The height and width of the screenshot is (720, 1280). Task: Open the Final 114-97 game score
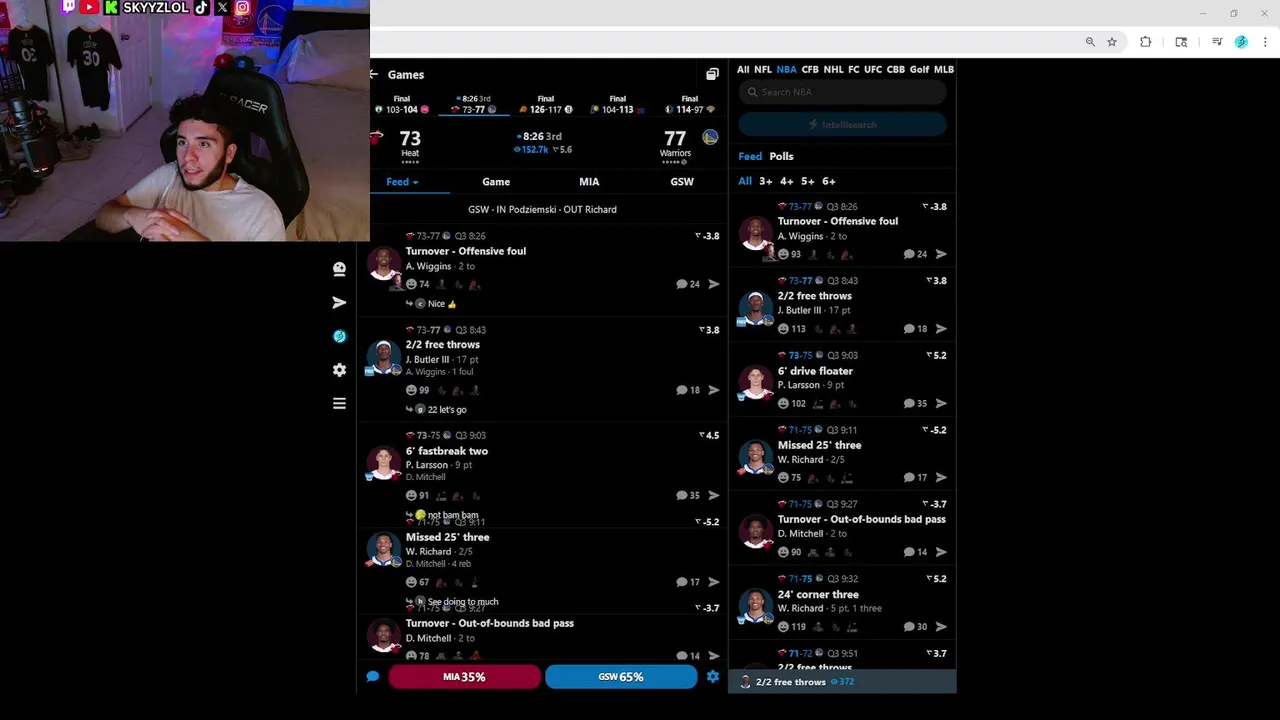click(690, 105)
